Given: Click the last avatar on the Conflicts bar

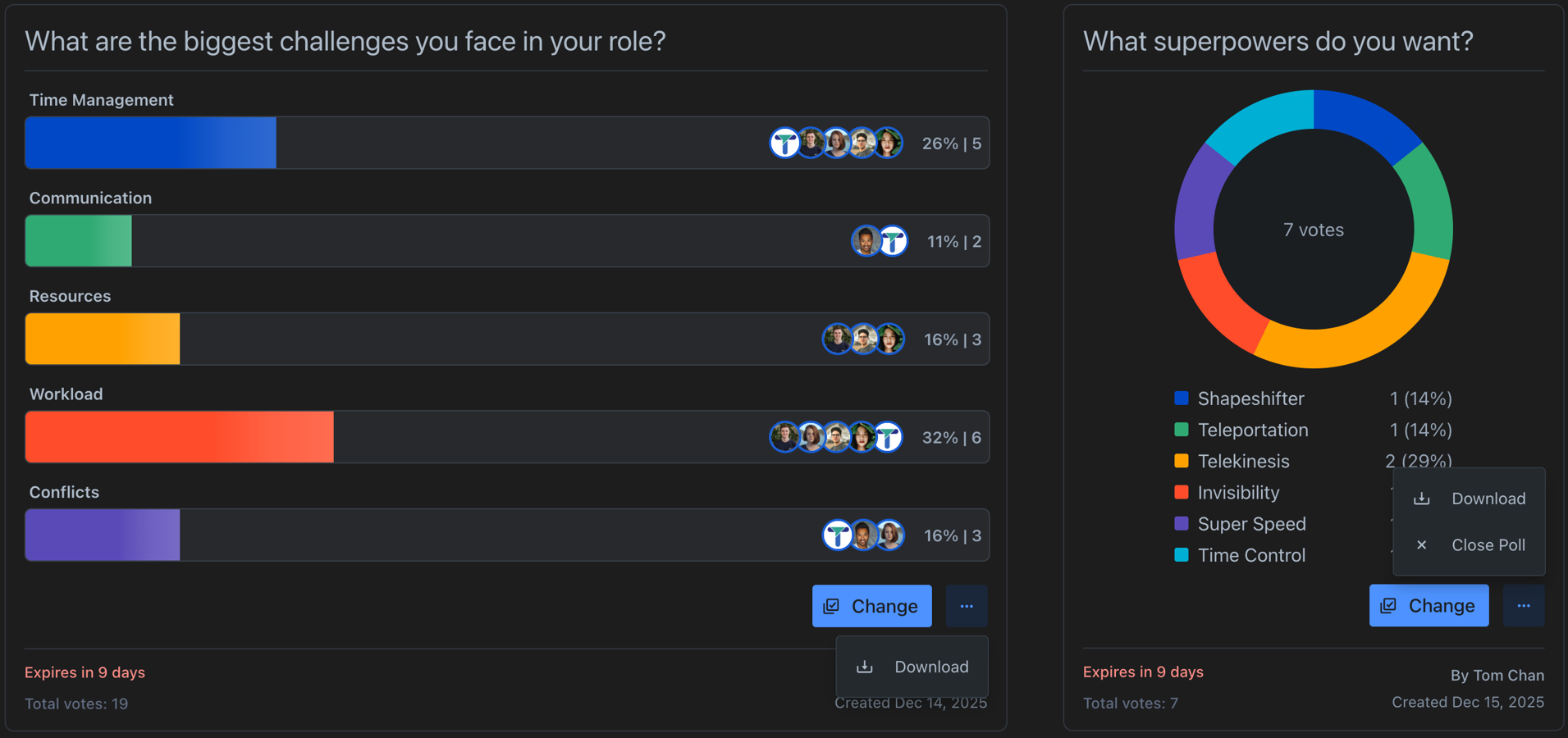Looking at the screenshot, I should 889,535.
